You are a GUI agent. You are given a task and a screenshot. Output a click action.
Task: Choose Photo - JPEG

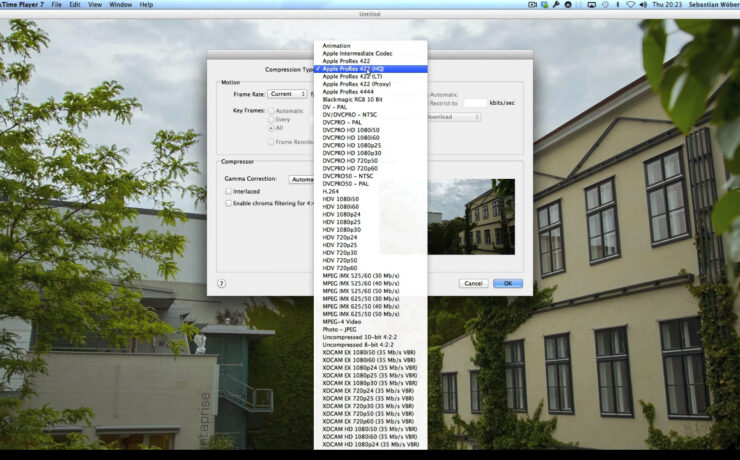tap(370, 329)
